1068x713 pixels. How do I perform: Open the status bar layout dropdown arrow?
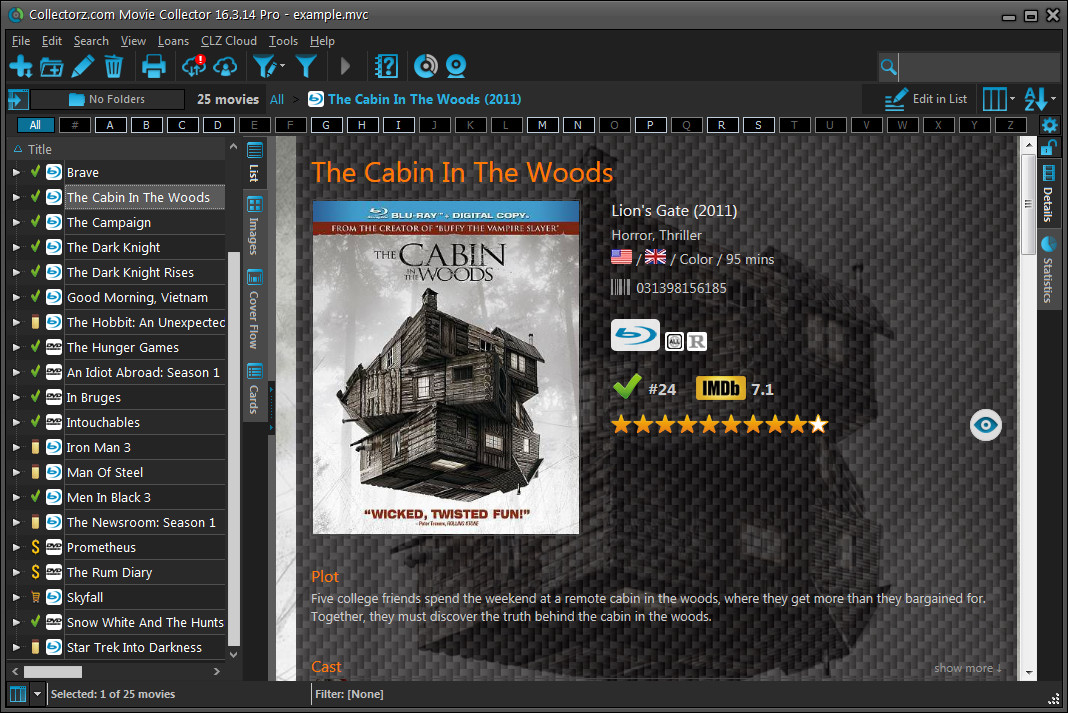37,694
